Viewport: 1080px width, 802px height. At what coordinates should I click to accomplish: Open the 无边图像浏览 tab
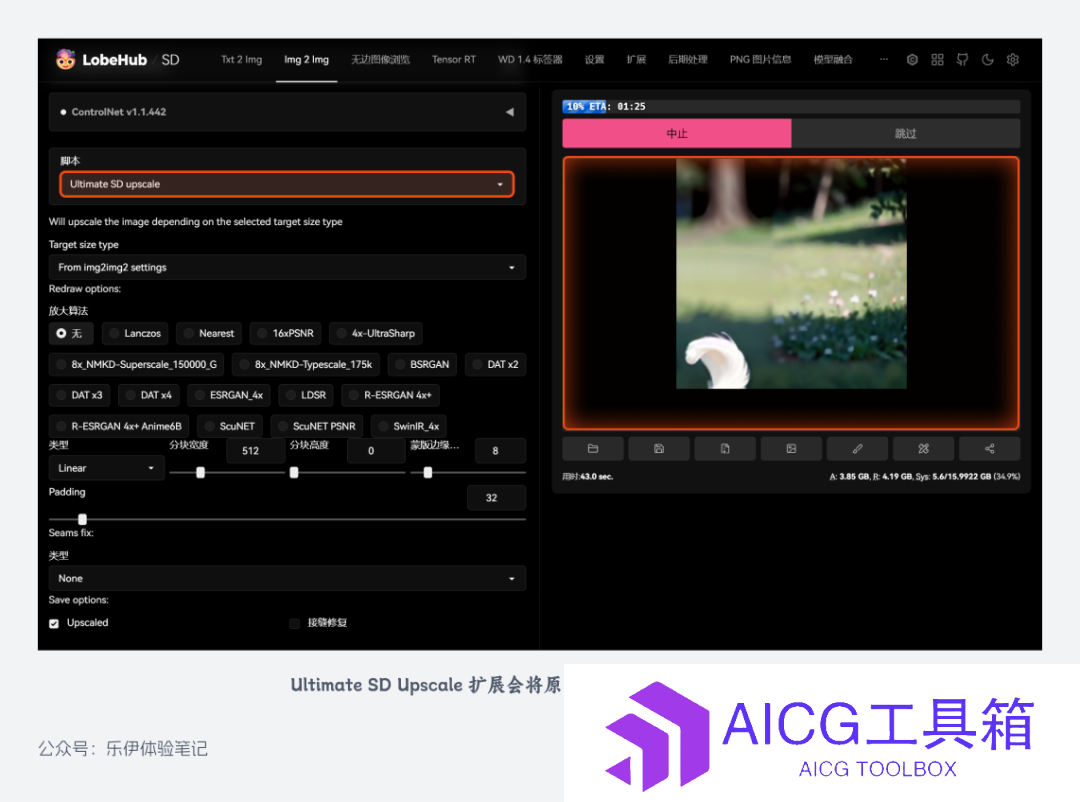pyautogui.click(x=380, y=60)
